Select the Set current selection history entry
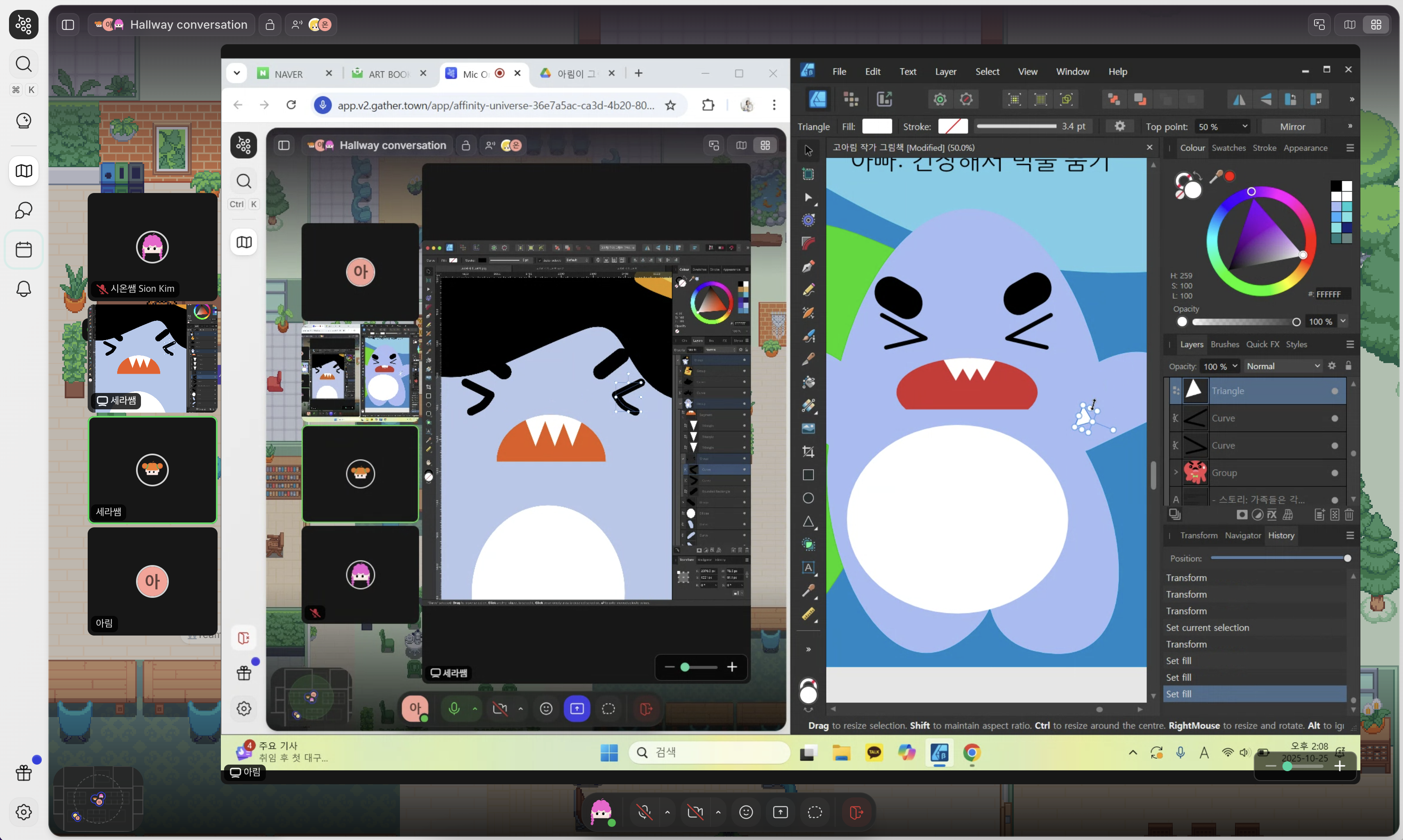Viewport: 1403px width, 840px height. pyautogui.click(x=1207, y=627)
